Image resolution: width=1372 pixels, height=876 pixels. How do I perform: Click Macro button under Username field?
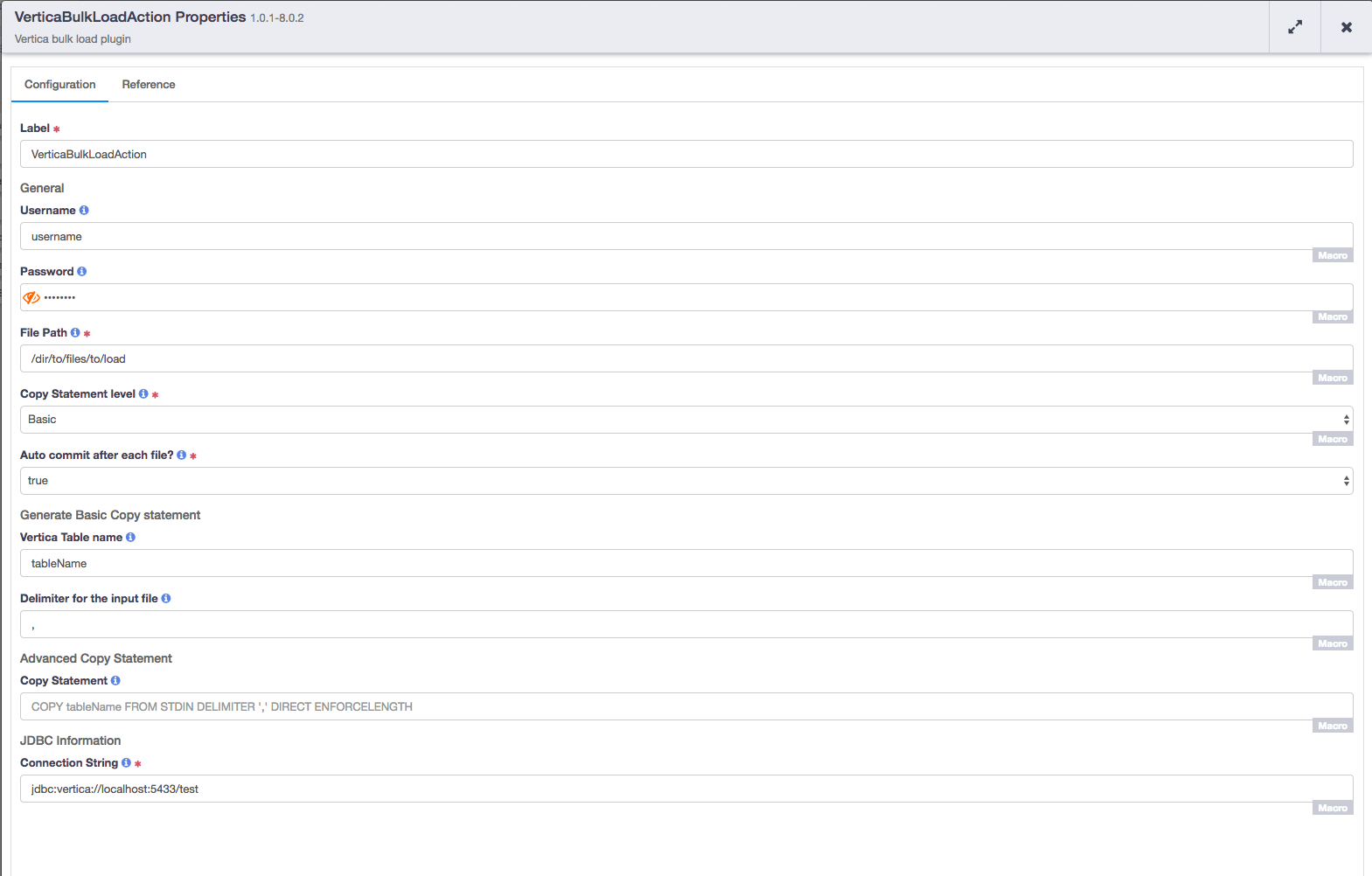(1333, 255)
